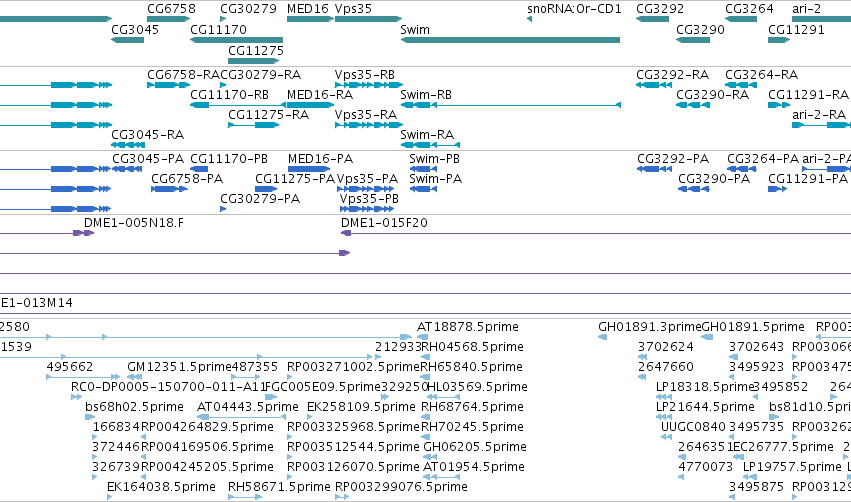Viewport: 851px width, 502px height.
Task: Open the MED16-PA protein label
Action: click(x=320, y=158)
